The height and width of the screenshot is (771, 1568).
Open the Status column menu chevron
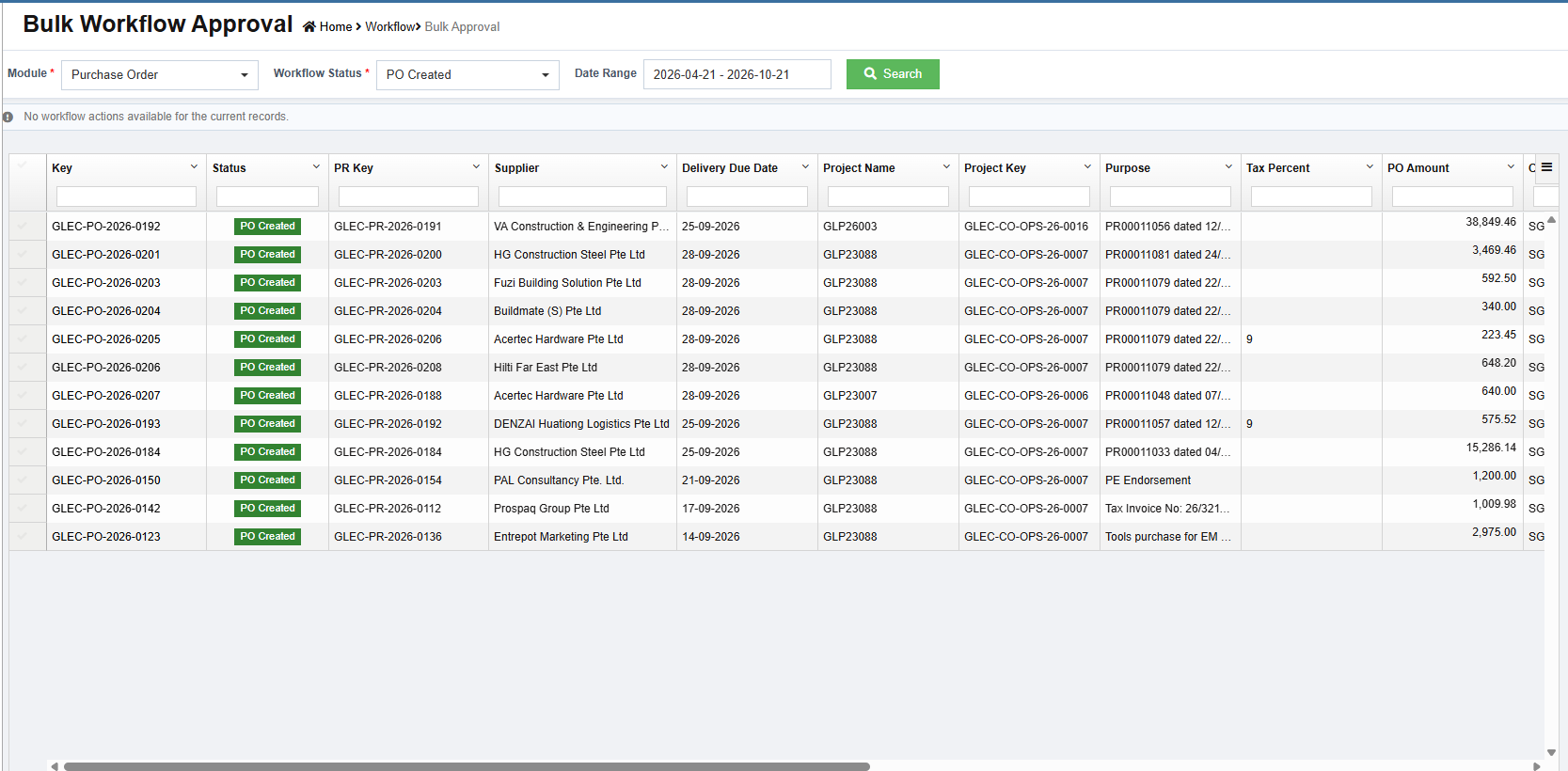point(316,167)
